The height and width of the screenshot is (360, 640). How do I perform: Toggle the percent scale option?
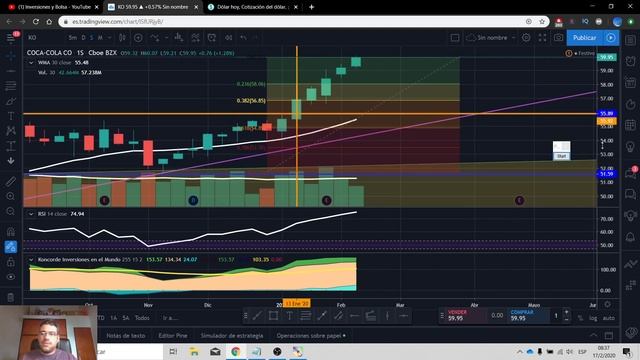click(x=580, y=318)
